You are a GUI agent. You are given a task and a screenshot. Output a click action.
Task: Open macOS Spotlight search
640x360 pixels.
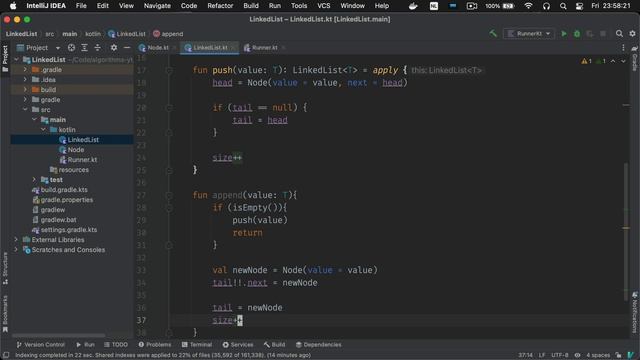coord(563,6)
